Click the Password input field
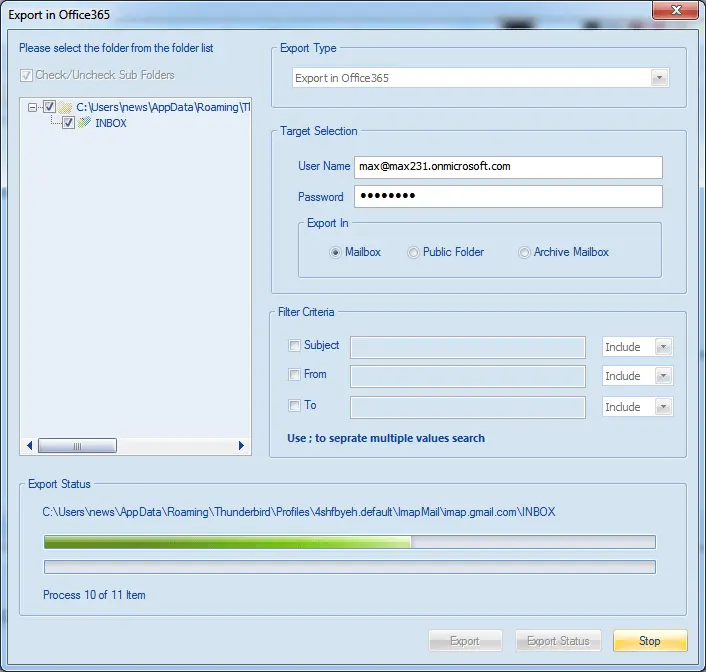Screen dimensions: 706x672 [508, 196]
